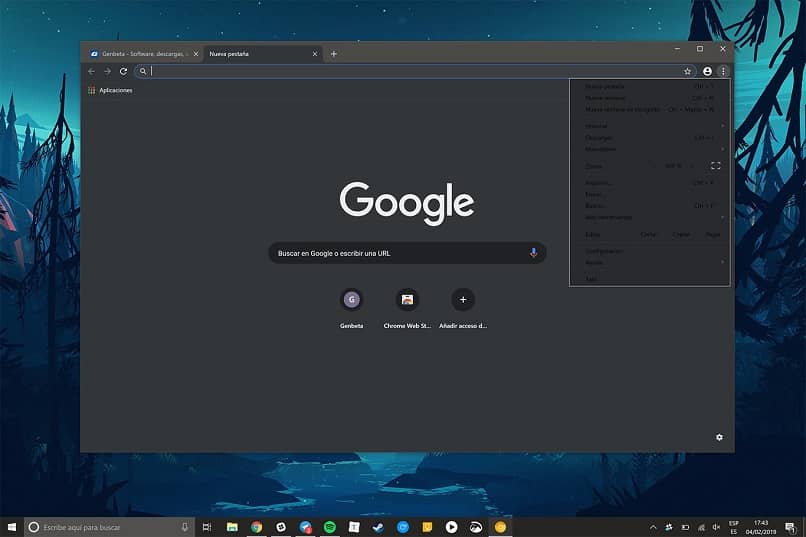Select the Nueva pestaña tab
Image resolution: width=806 pixels, height=537 pixels.
pyautogui.click(x=262, y=54)
